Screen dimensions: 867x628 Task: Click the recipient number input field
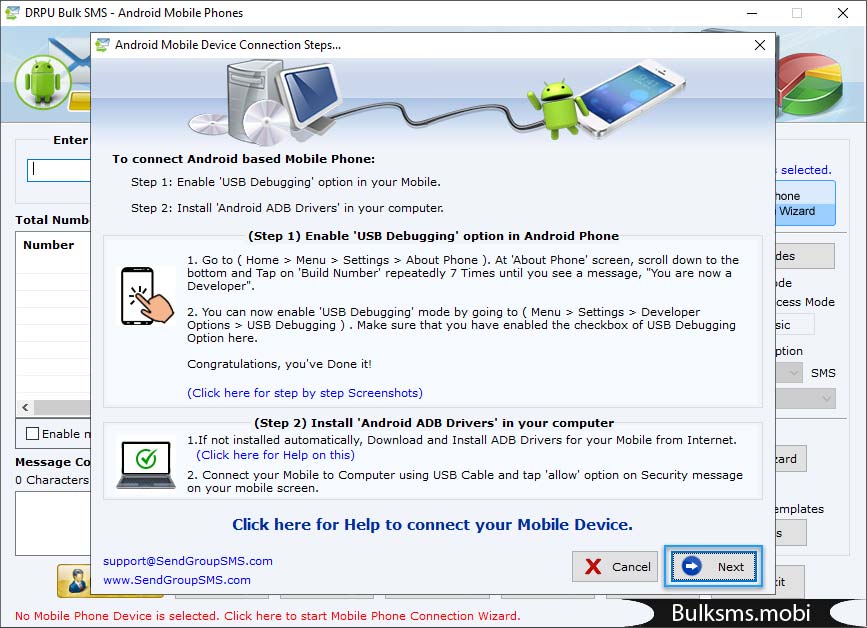pyautogui.click(x=59, y=170)
